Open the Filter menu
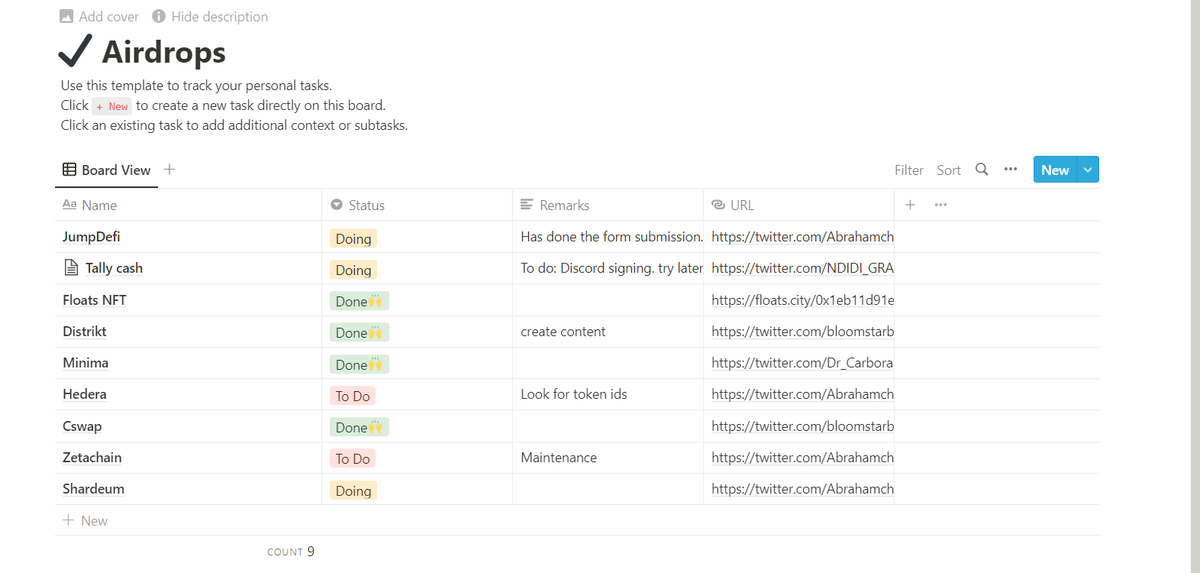The image size is (1200, 573). [909, 170]
